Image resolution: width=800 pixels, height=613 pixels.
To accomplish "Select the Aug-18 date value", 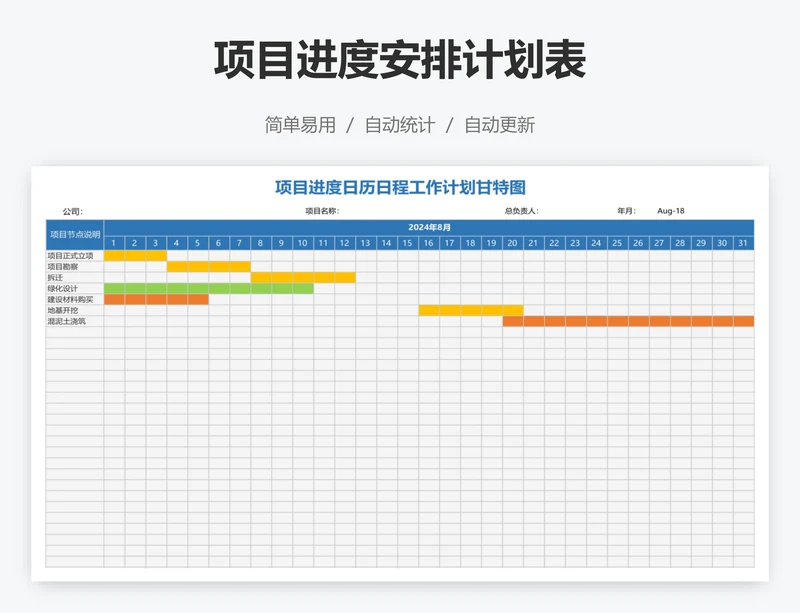I will 670,211.
